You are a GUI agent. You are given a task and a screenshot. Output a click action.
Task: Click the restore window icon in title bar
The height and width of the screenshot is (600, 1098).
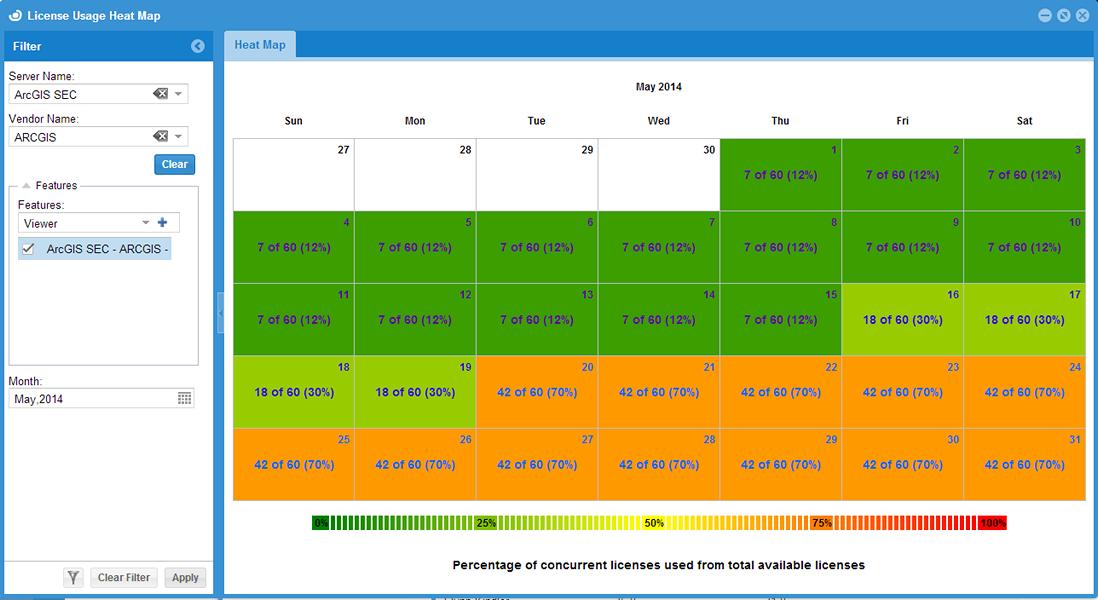coord(1064,15)
